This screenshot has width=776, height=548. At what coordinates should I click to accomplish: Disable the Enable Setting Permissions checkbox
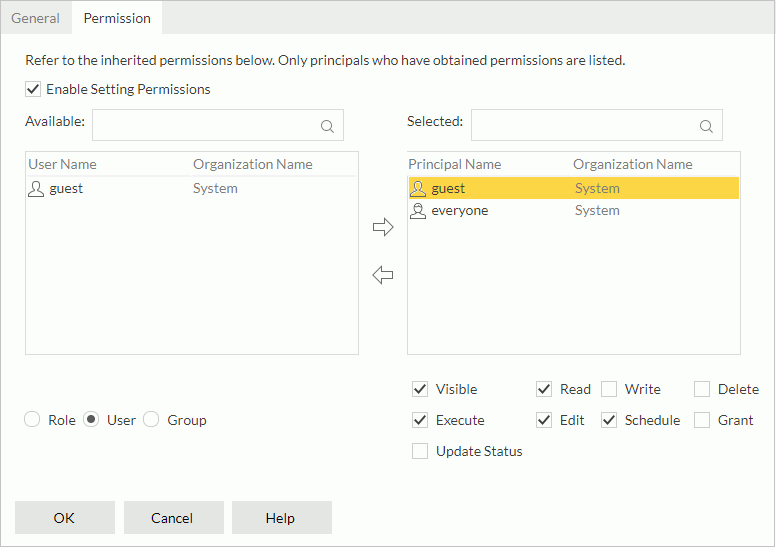click(34, 89)
